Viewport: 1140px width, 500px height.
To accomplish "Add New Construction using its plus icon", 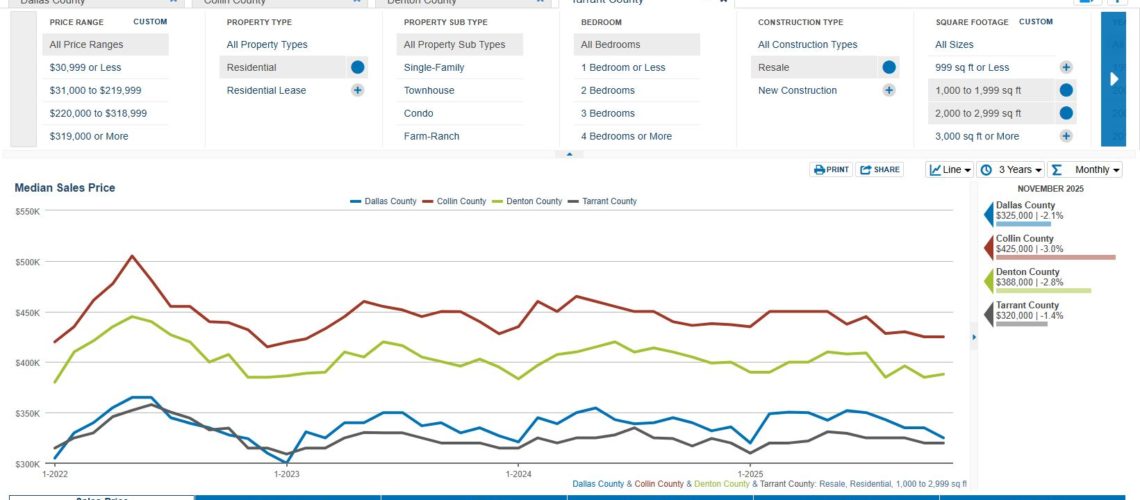I will tap(888, 90).
